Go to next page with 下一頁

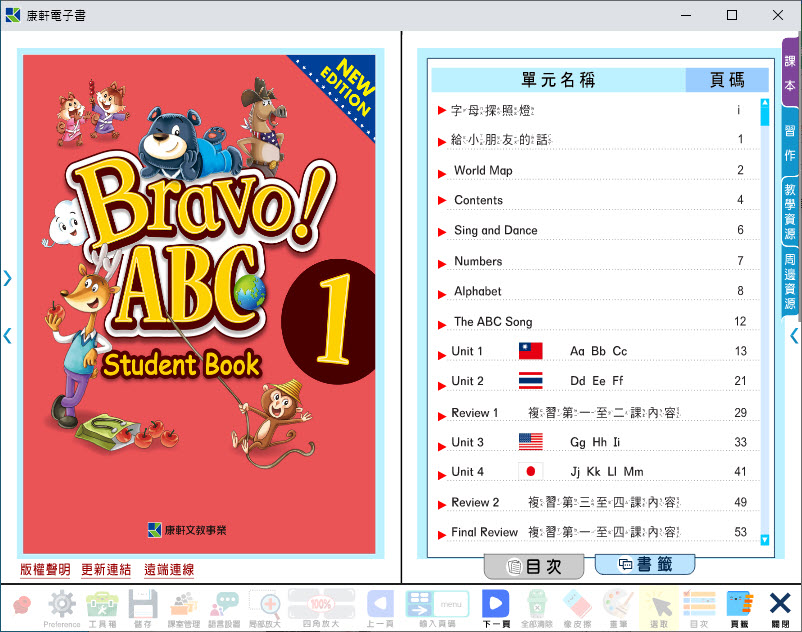click(x=496, y=606)
